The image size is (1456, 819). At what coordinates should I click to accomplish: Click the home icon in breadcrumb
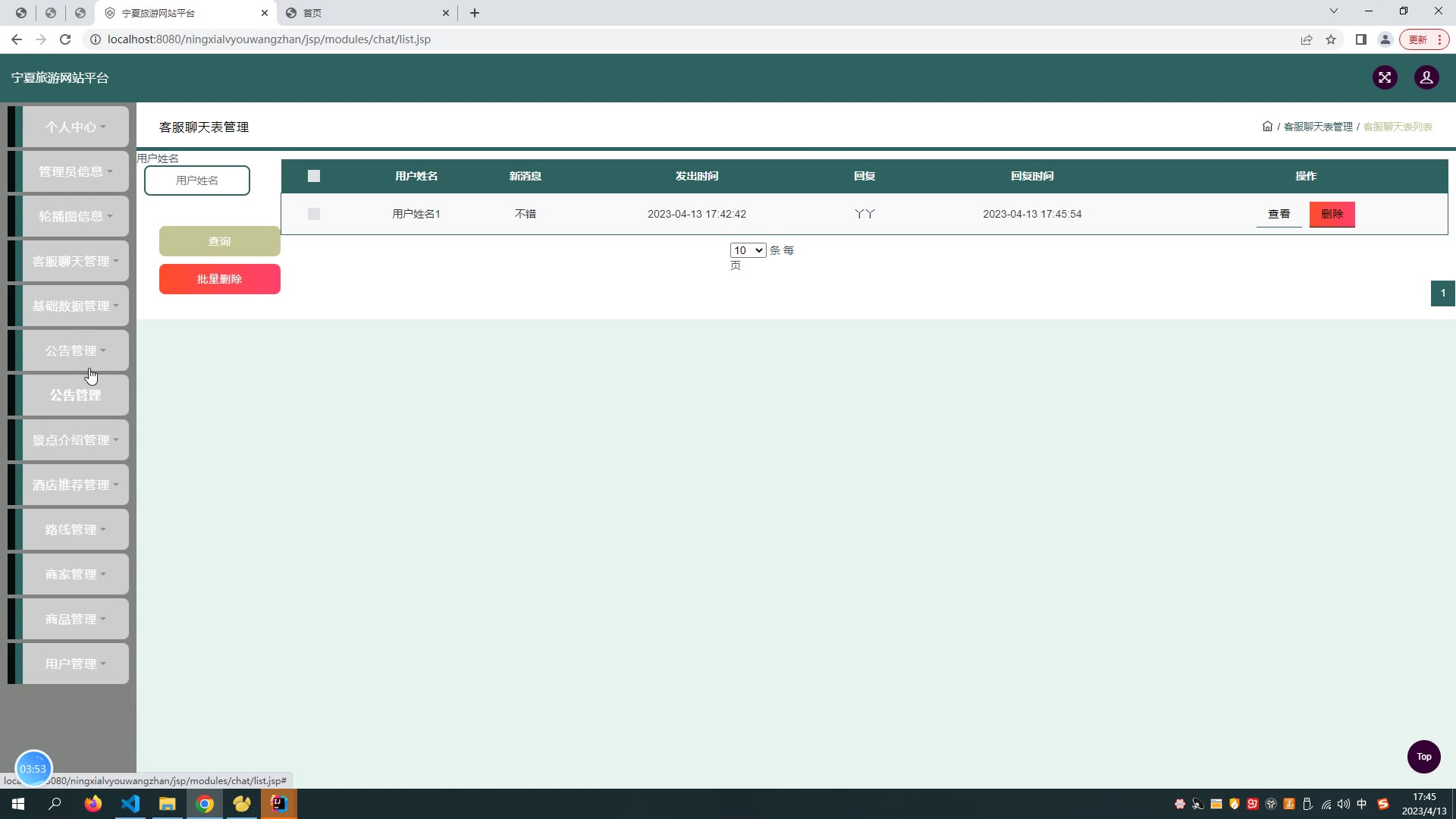pos(1267,127)
